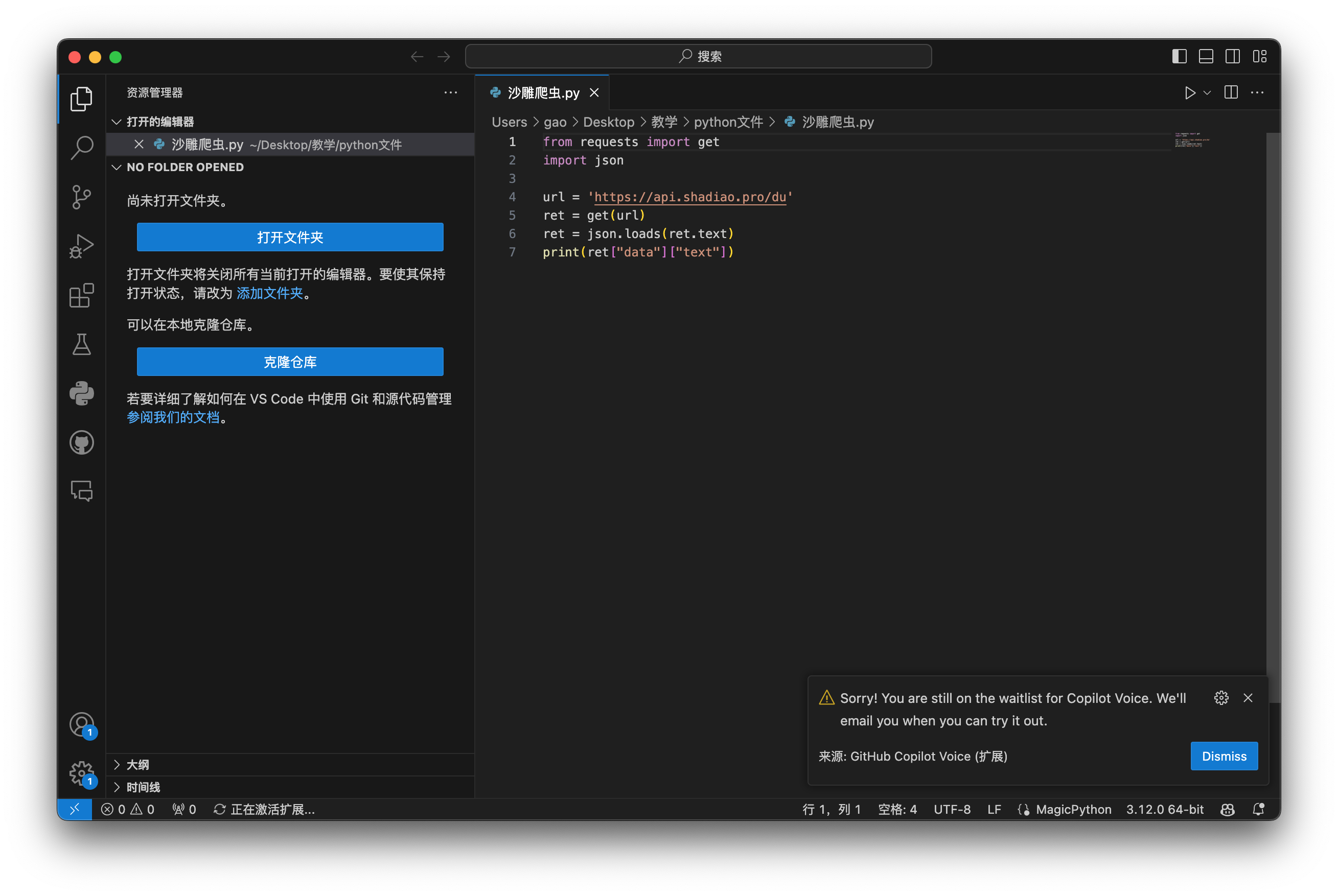Open the Python extension sidebar view
Viewport: 1338px width, 896px height.
(81, 393)
